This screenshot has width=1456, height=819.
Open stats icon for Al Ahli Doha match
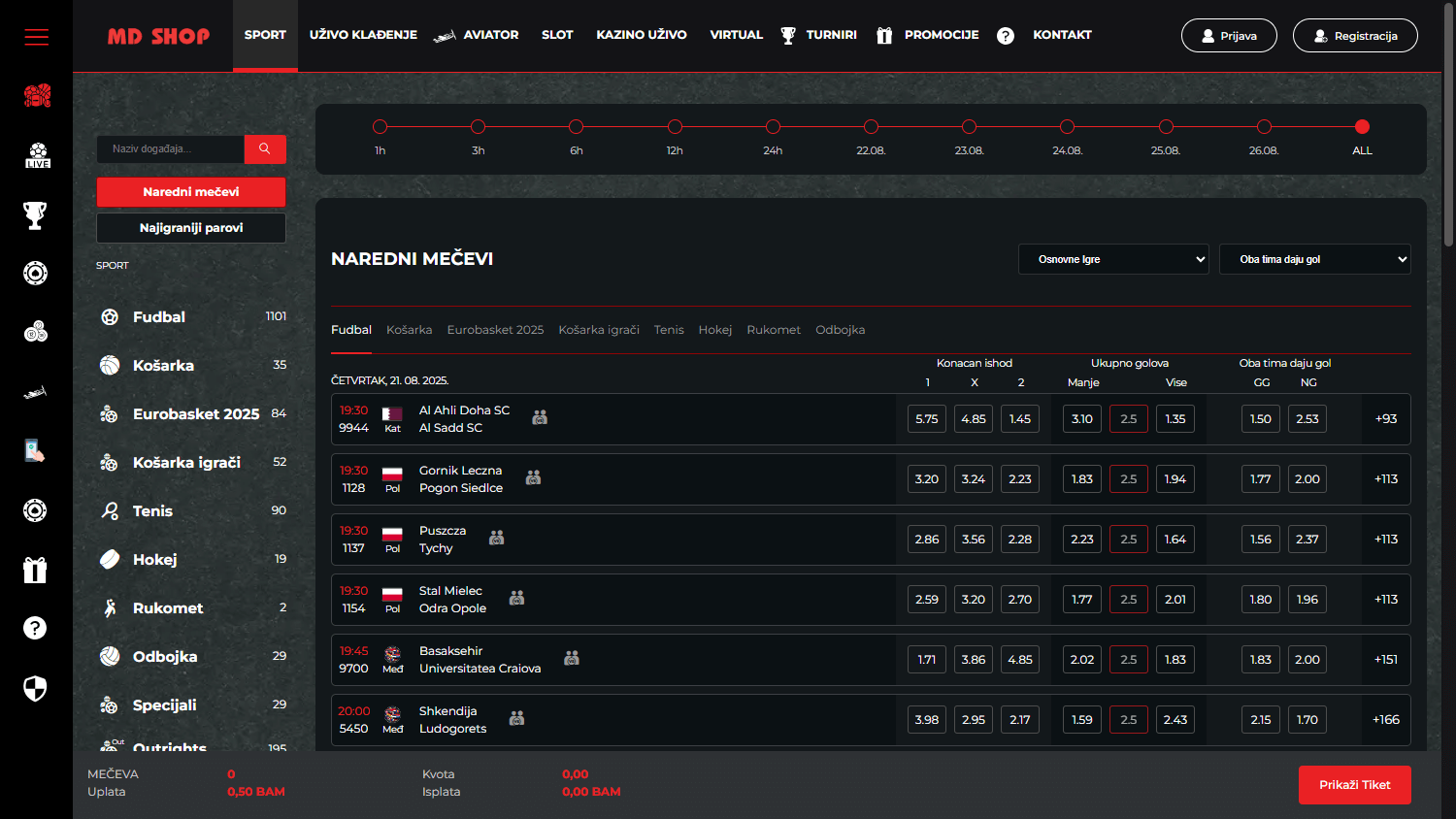pos(540,417)
